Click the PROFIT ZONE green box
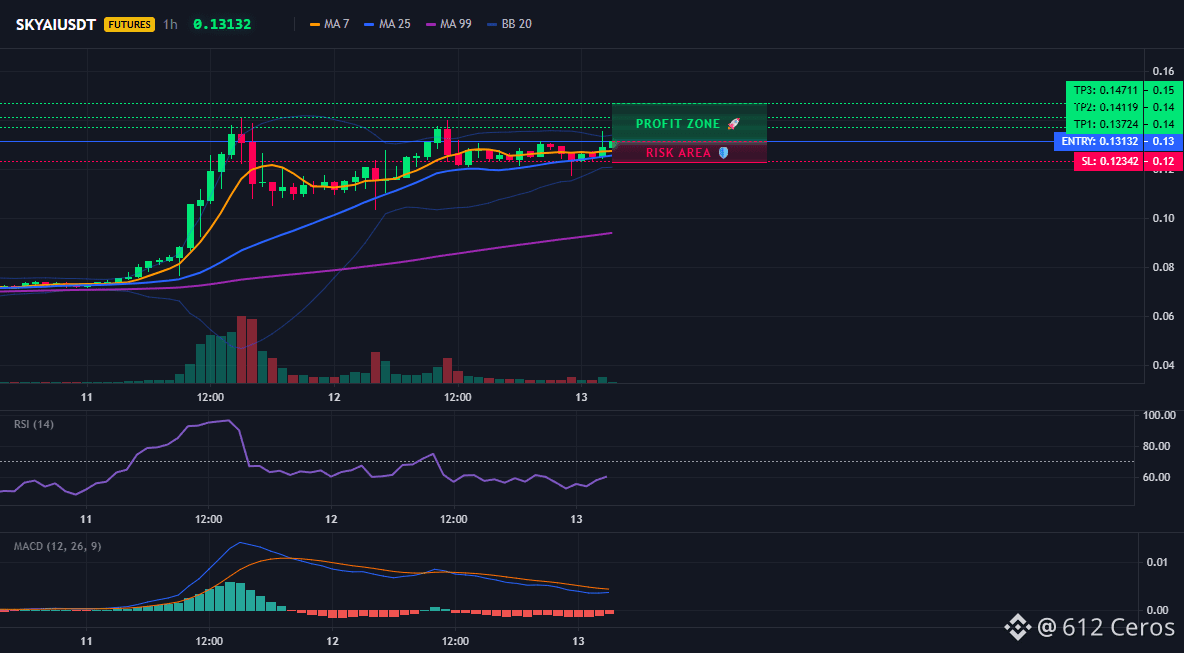The height and width of the screenshot is (653, 1184). click(689, 122)
